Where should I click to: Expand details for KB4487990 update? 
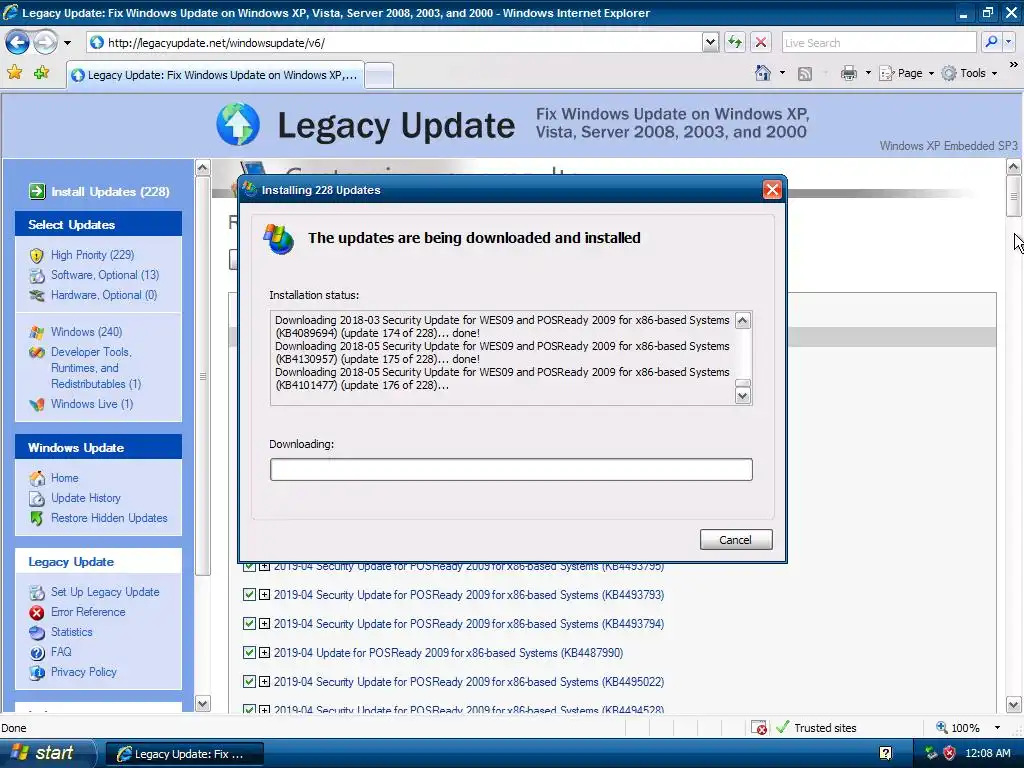click(x=264, y=652)
